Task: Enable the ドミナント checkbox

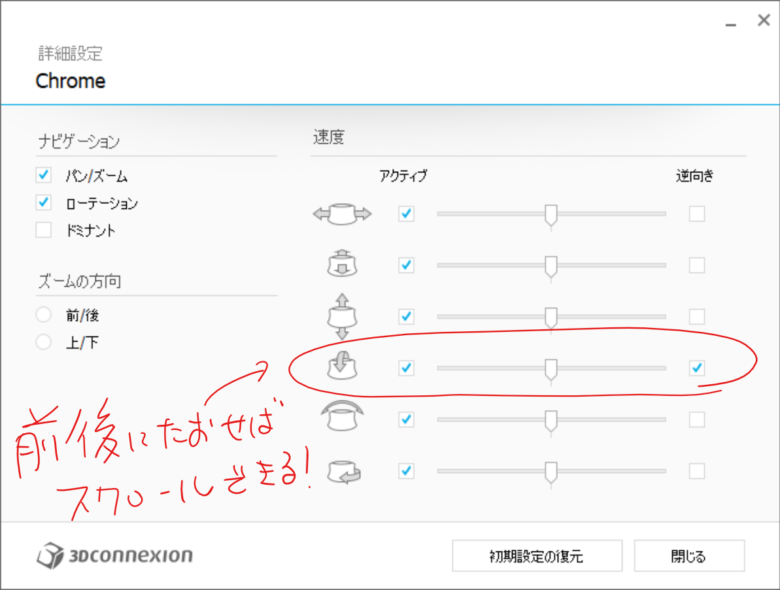Action: pyautogui.click(x=43, y=230)
